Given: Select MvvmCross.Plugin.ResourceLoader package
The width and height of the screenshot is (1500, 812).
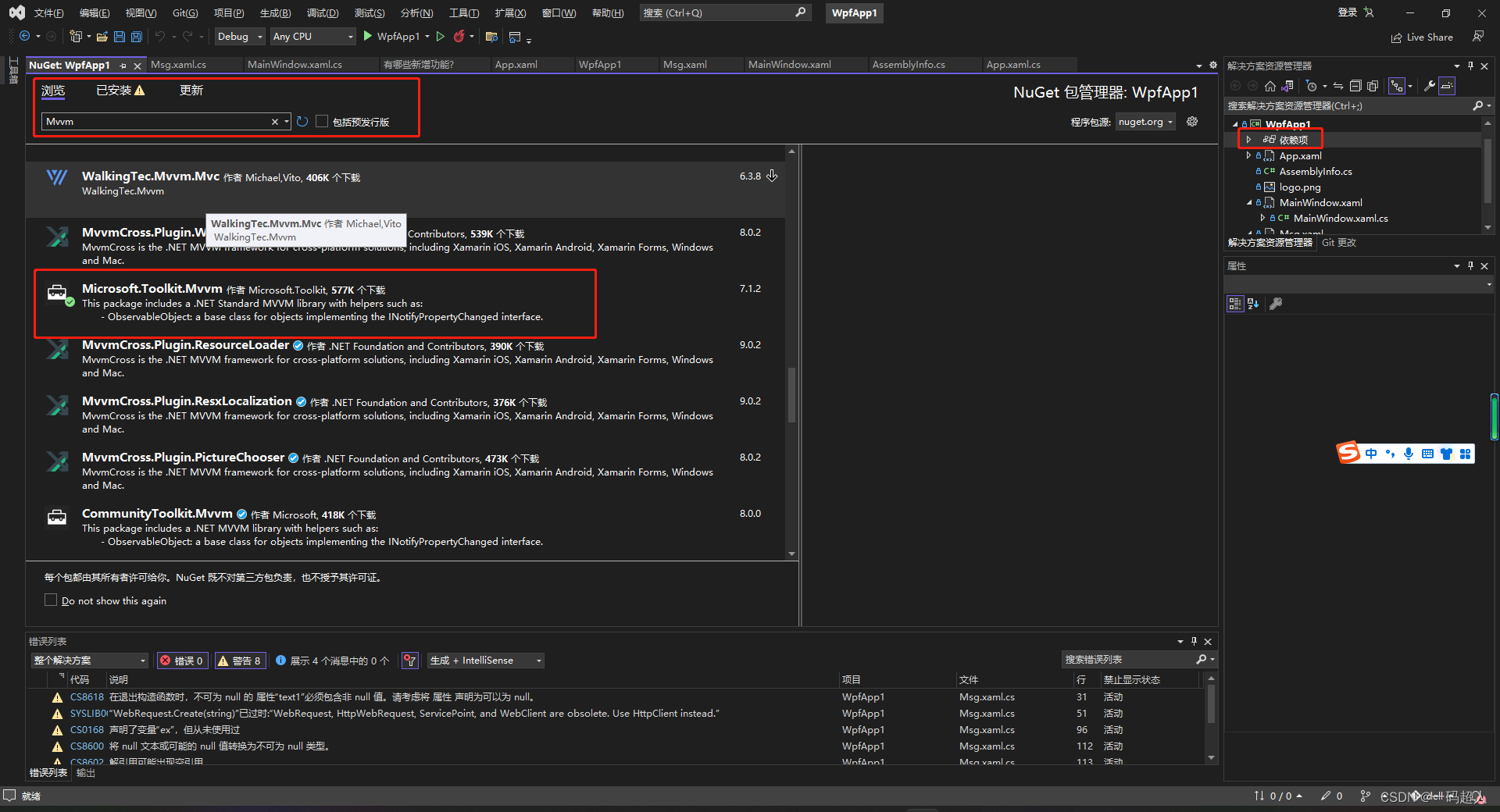Looking at the screenshot, I should click(x=405, y=359).
